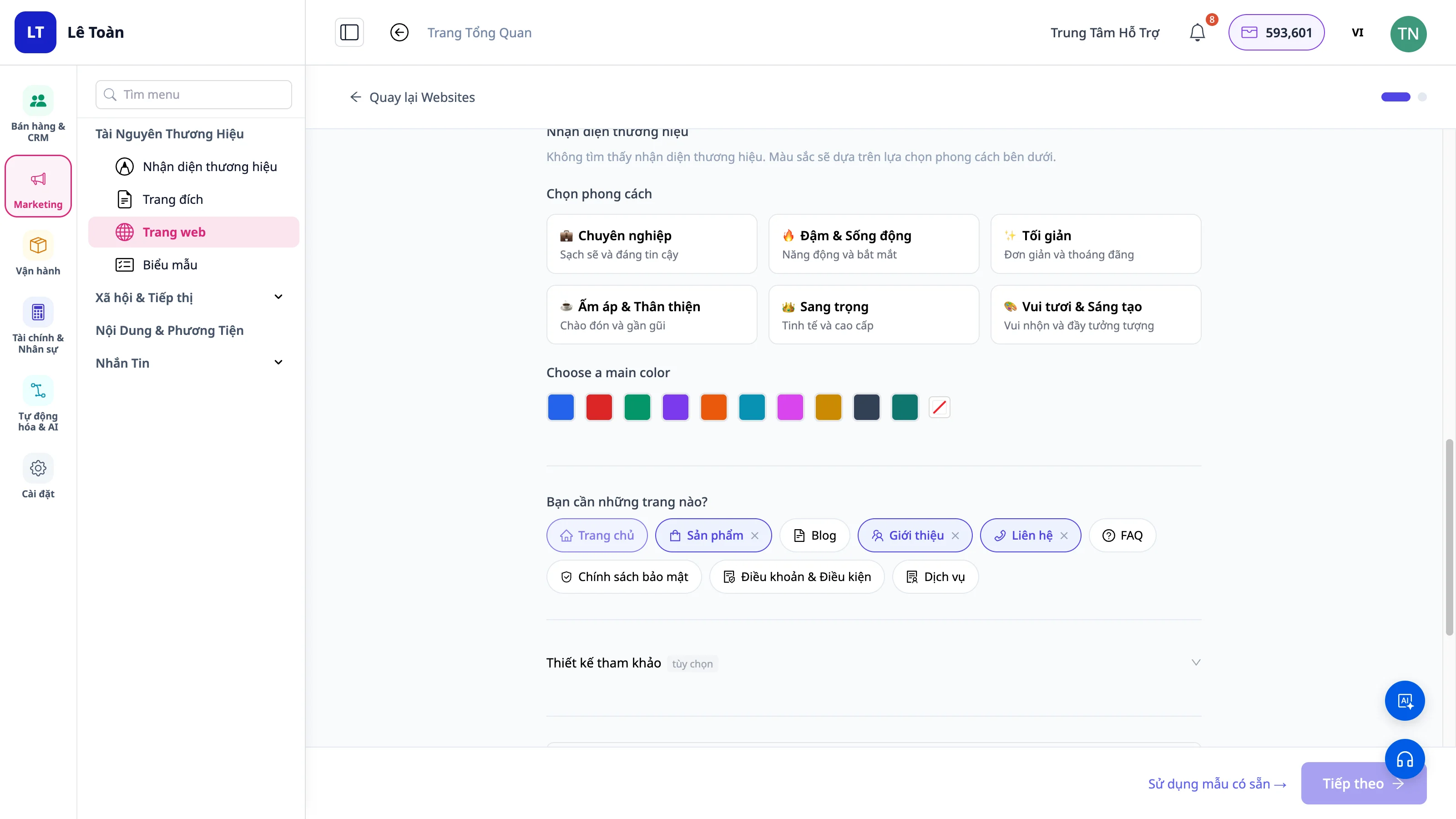This screenshot has width=1456, height=819.
Task: Open the Tài Nguyên Thương Hiệu heading
Action: point(170,133)
